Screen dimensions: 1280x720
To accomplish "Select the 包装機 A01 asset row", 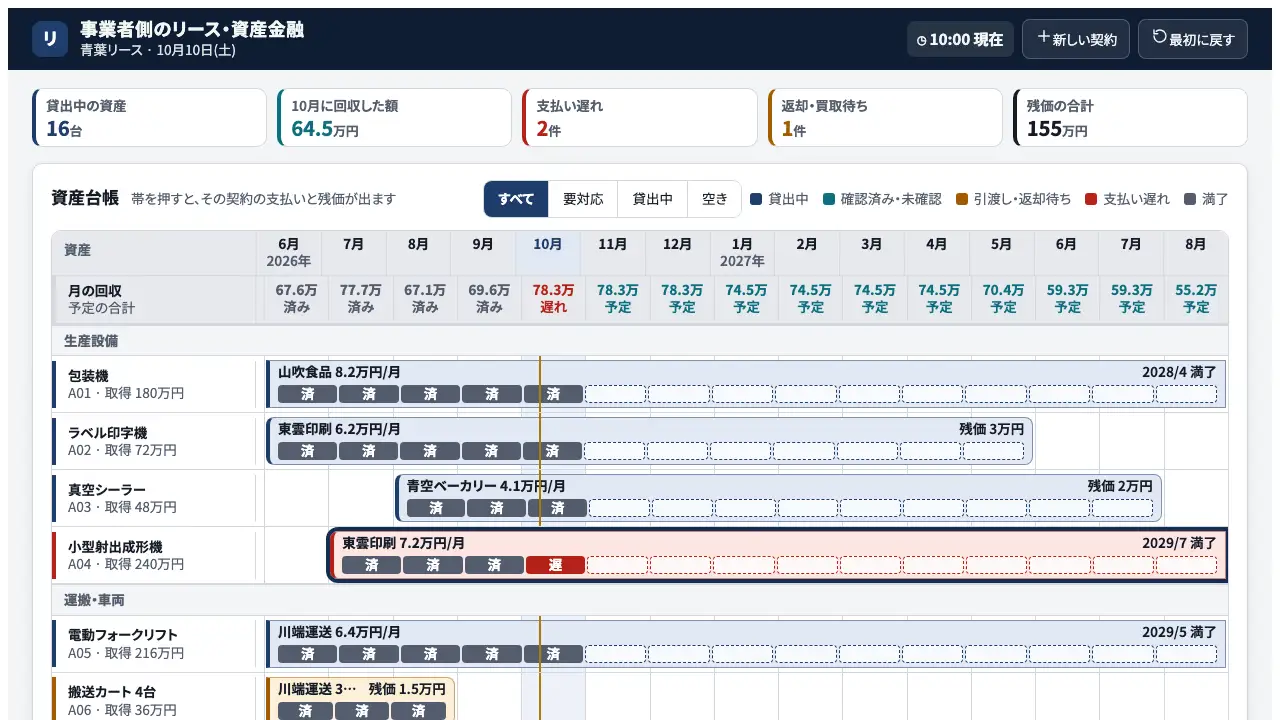I will click(x=155, y=384).
